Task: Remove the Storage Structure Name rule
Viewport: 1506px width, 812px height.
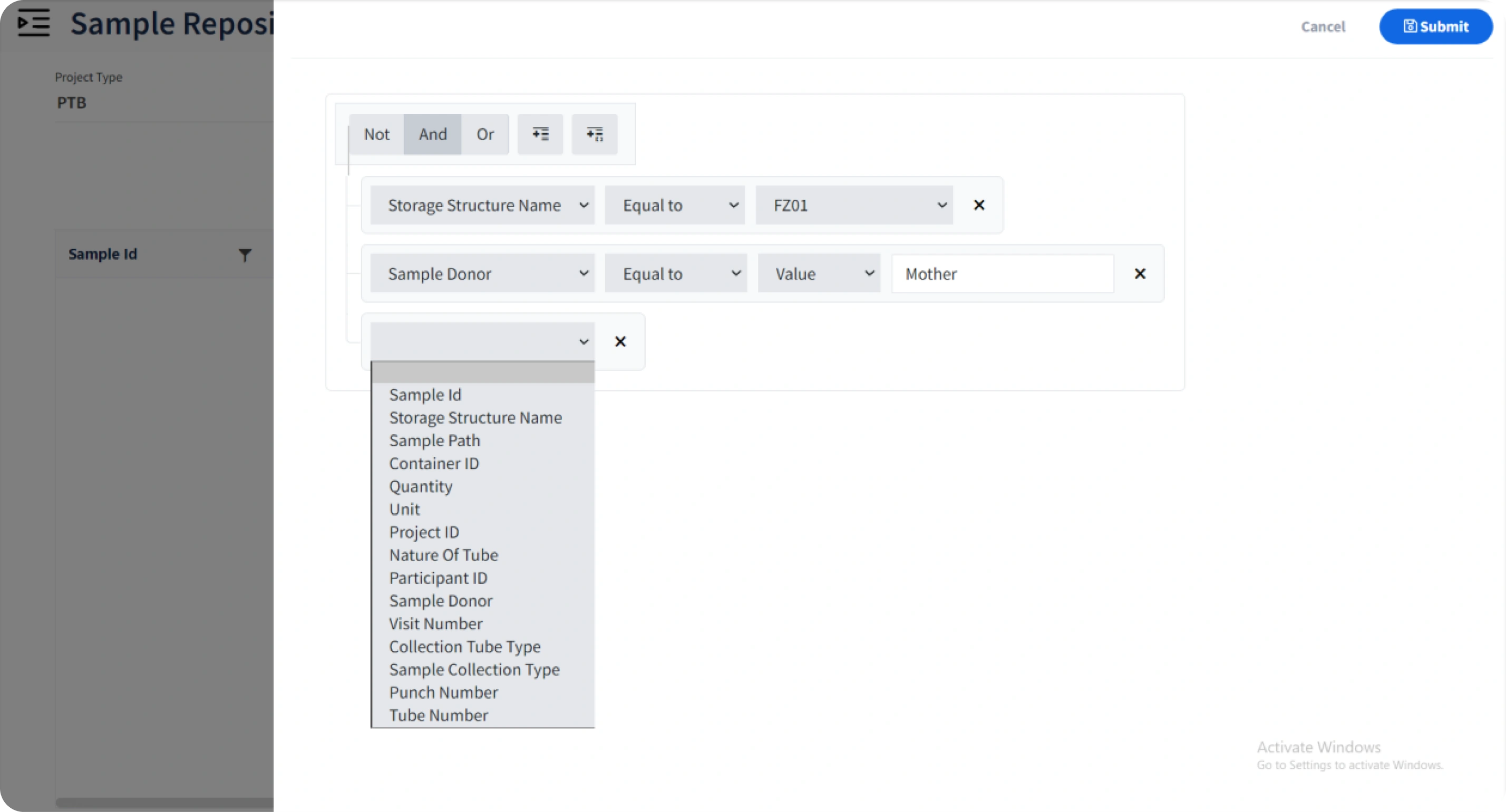Action: click(x=979, y=205)
